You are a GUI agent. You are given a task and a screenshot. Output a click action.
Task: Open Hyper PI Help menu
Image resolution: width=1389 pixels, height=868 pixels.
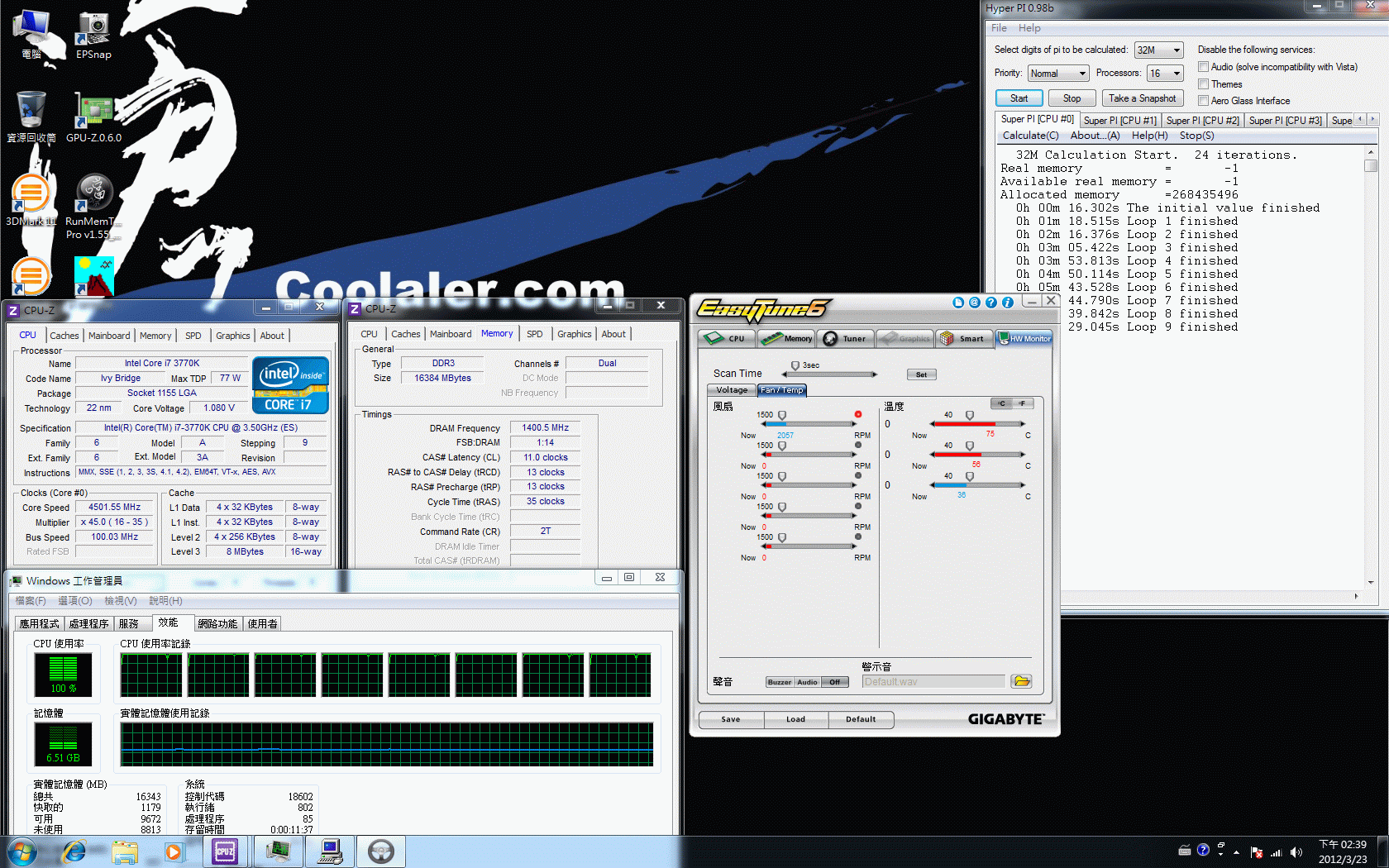(x=1029, y=28)
